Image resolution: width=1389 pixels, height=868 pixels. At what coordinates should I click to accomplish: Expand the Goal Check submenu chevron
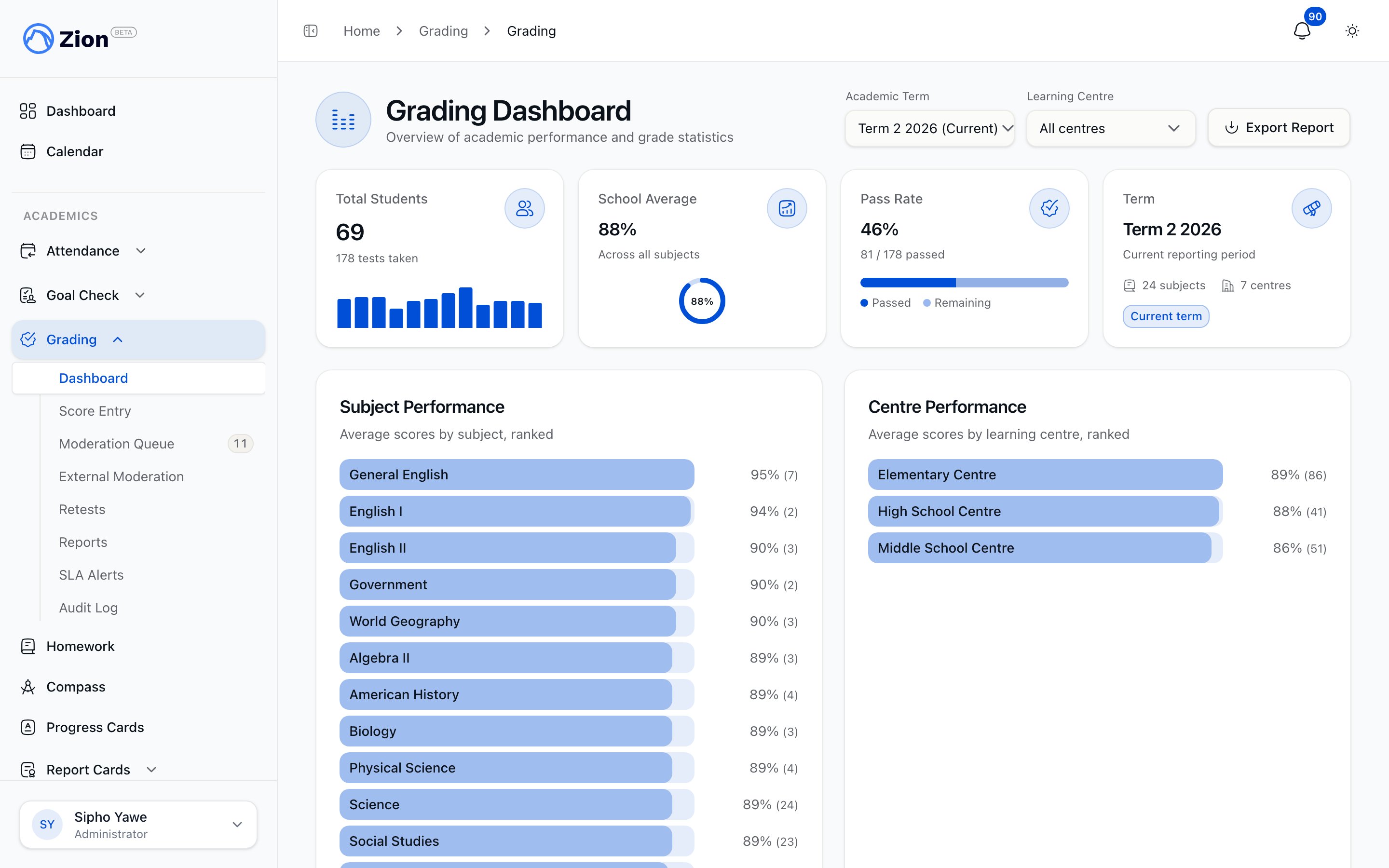pyautogui.click(x=140, y=295)
